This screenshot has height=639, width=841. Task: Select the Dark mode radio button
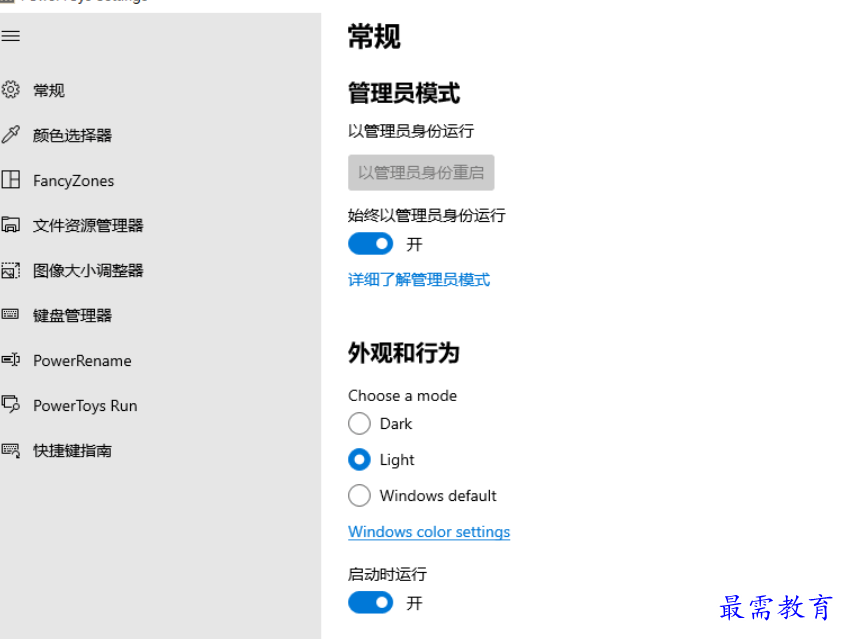(x=359, y=423)
